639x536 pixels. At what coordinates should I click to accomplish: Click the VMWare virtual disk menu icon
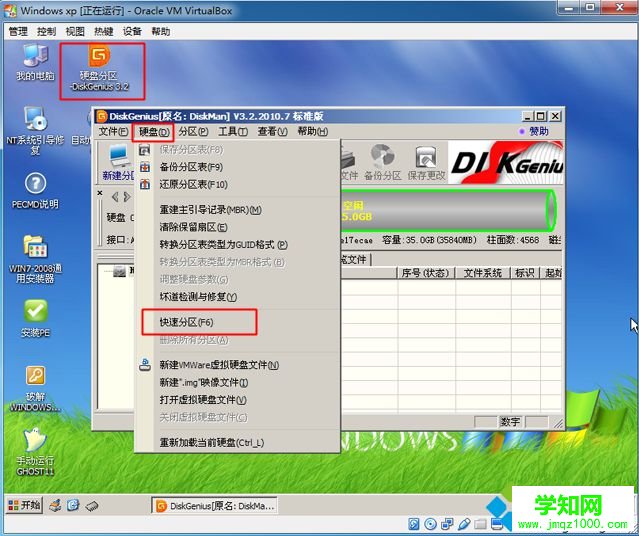pyautogui.click(x=145, y=365)
